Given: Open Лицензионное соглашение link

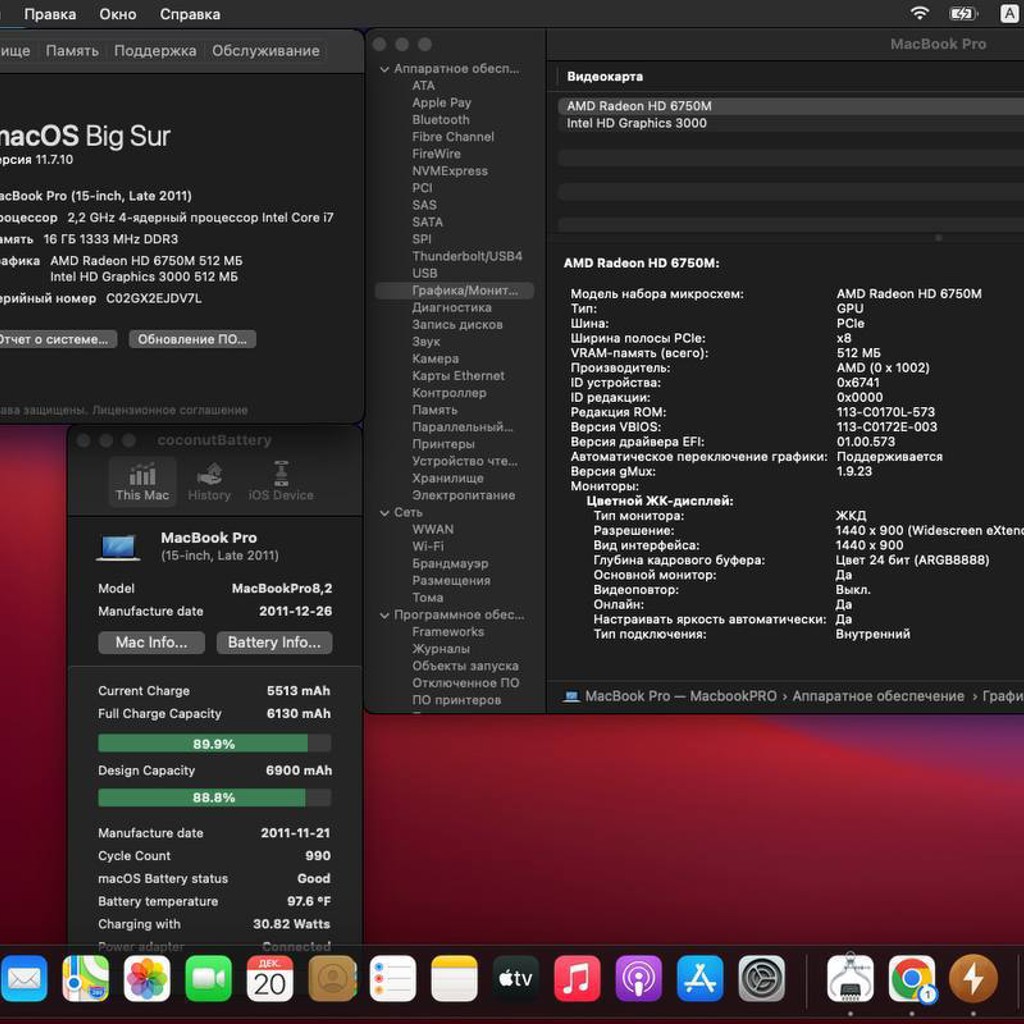Looking at the screenshot, I should tap(170, 410).
